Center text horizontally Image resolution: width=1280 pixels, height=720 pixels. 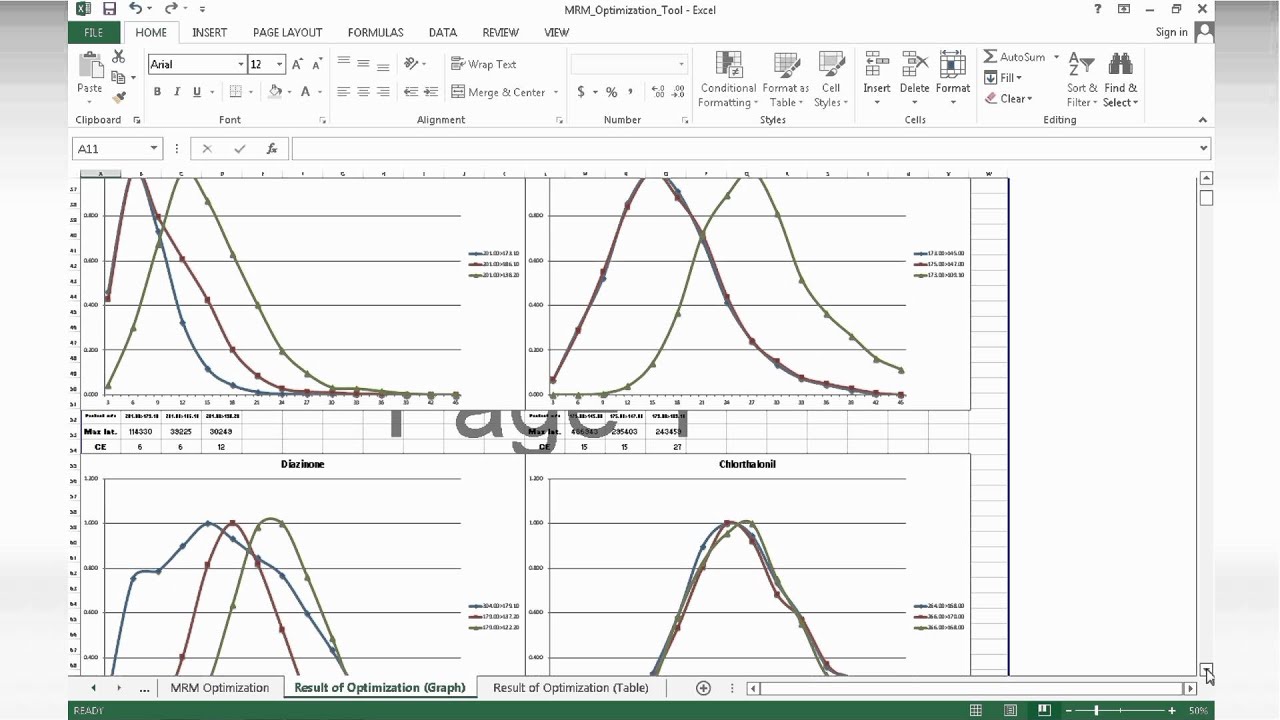pyautogui.click(x=364, y=92)
